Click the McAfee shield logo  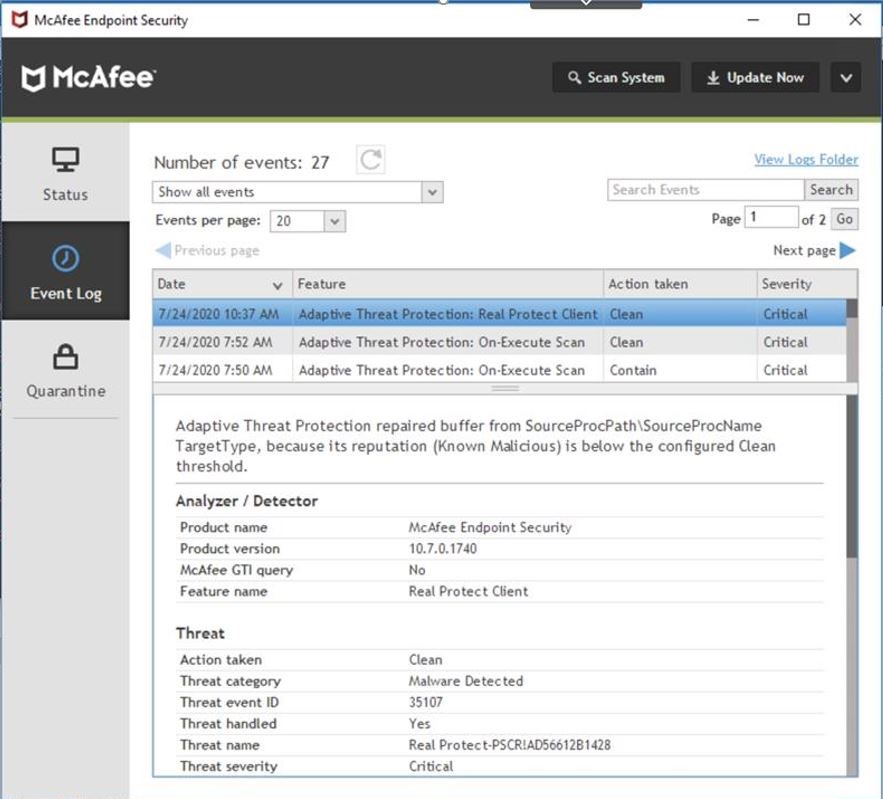point(34,77)
